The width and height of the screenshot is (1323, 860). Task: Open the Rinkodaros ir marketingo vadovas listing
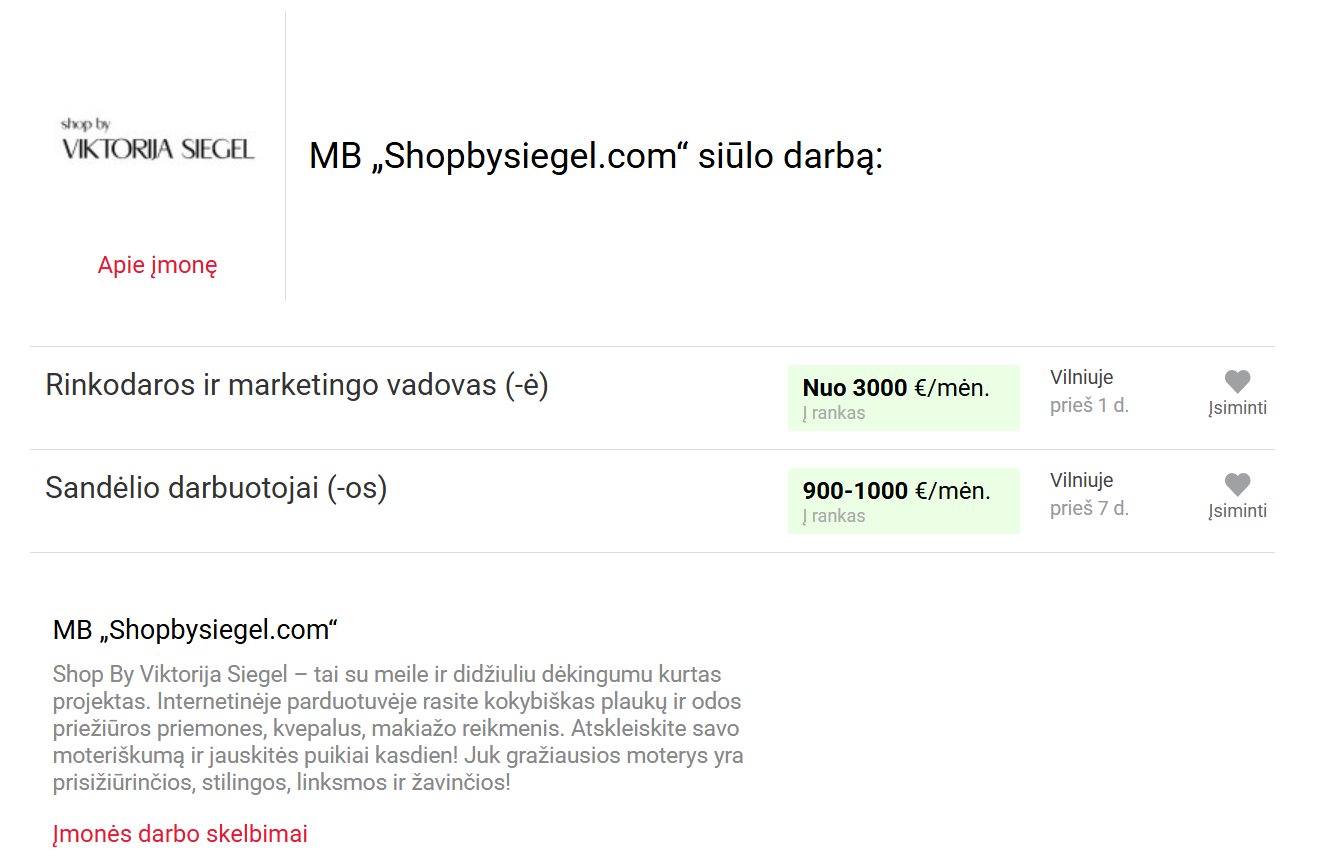(x=297, y=385)
